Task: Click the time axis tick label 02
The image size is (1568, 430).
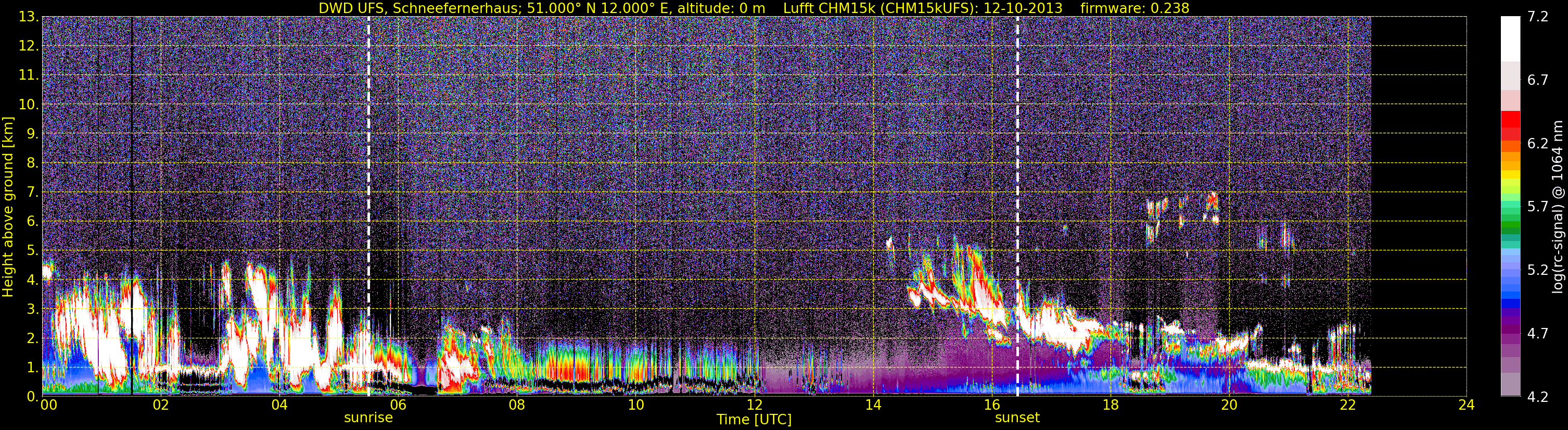Action: point(161,405)
